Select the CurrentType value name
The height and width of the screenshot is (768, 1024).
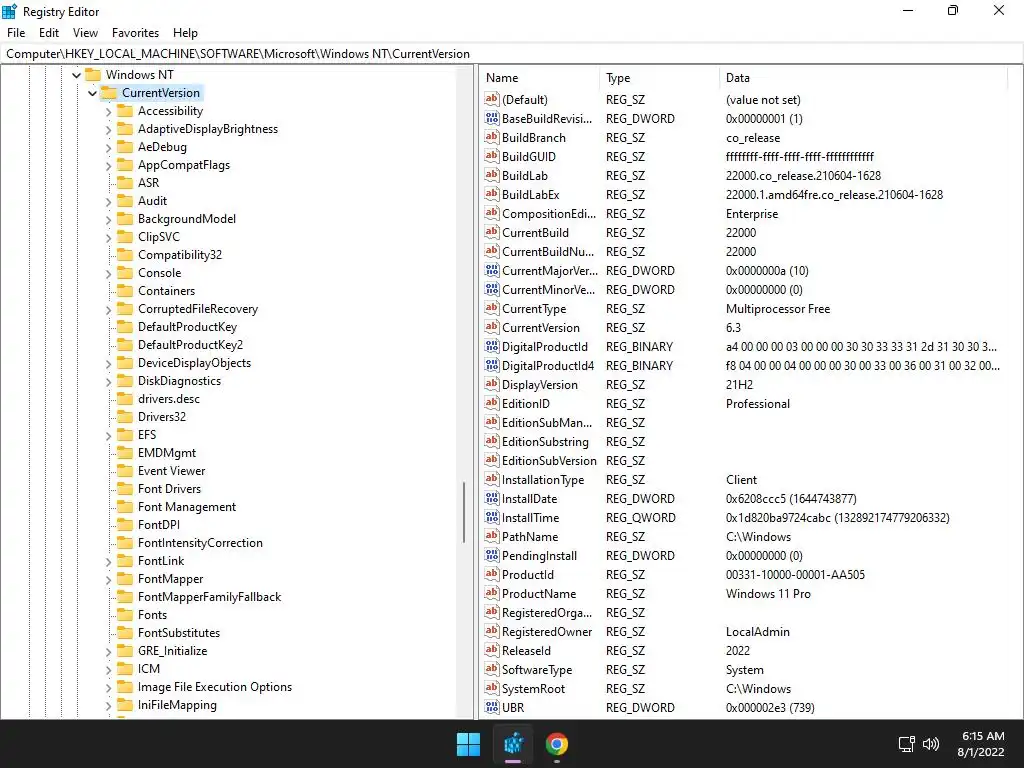pos(534,309)
